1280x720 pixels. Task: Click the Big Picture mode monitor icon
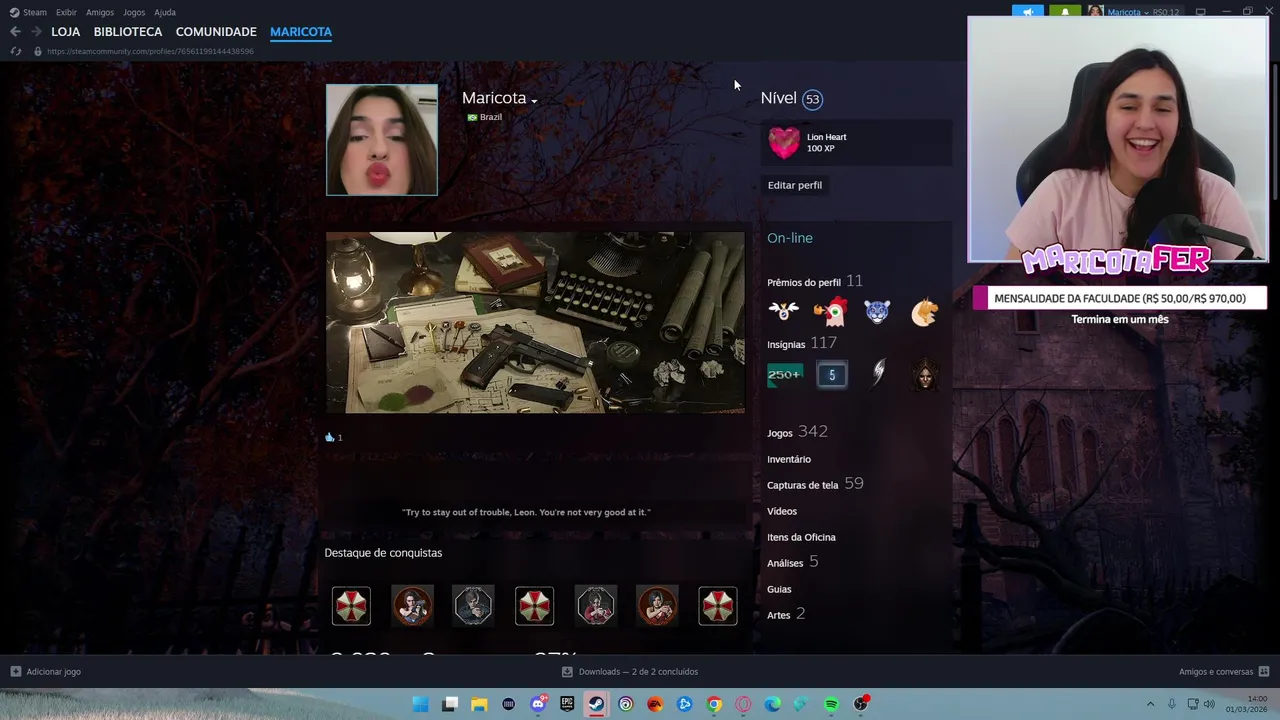[1201, 12]
